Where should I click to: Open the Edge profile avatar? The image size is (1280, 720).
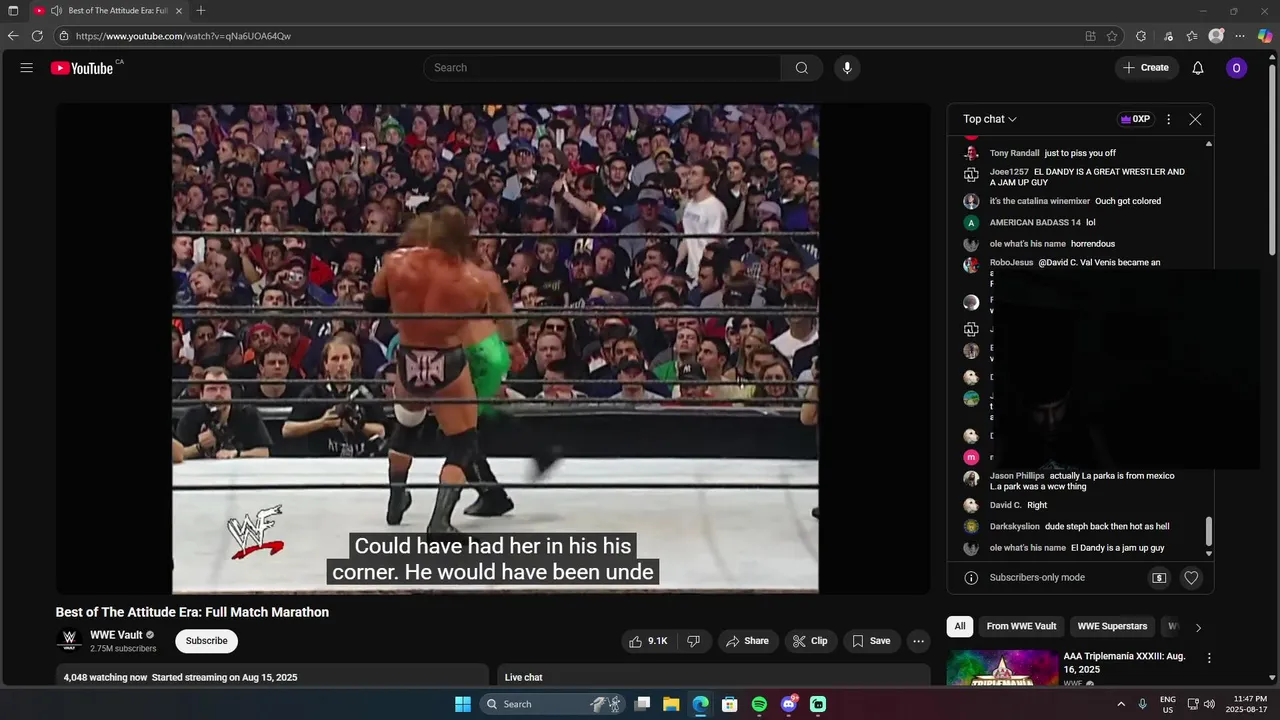1216,36
